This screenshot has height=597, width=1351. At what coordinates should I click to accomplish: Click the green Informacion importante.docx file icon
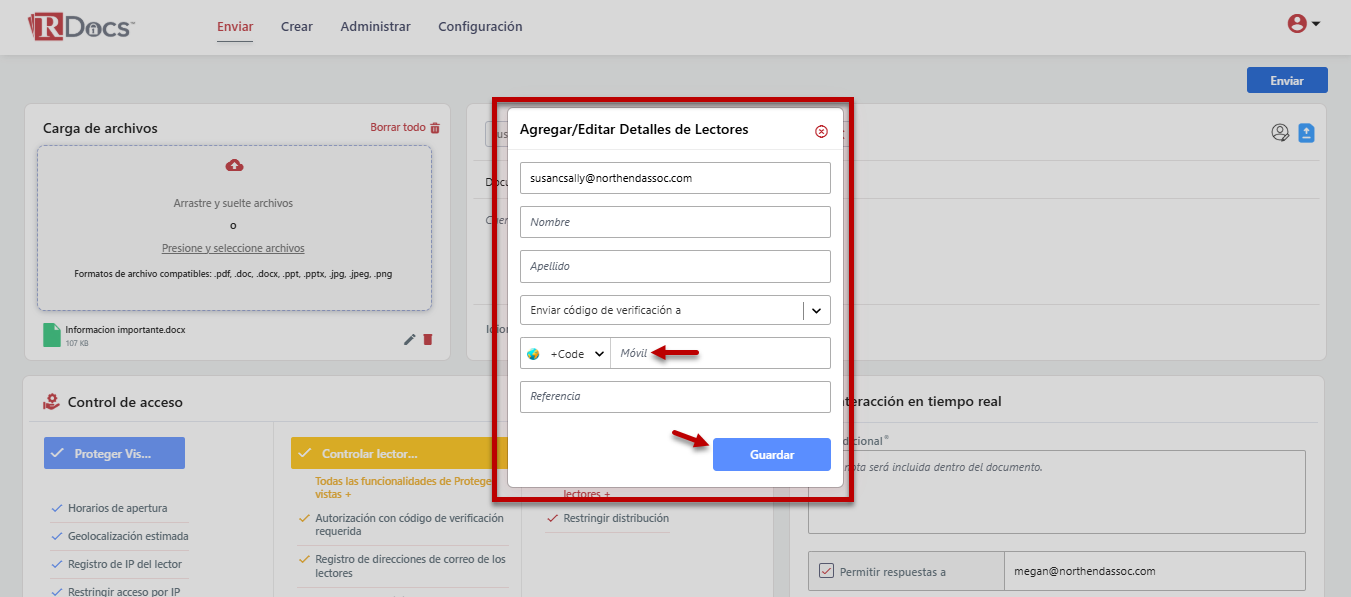coord(52,335)
